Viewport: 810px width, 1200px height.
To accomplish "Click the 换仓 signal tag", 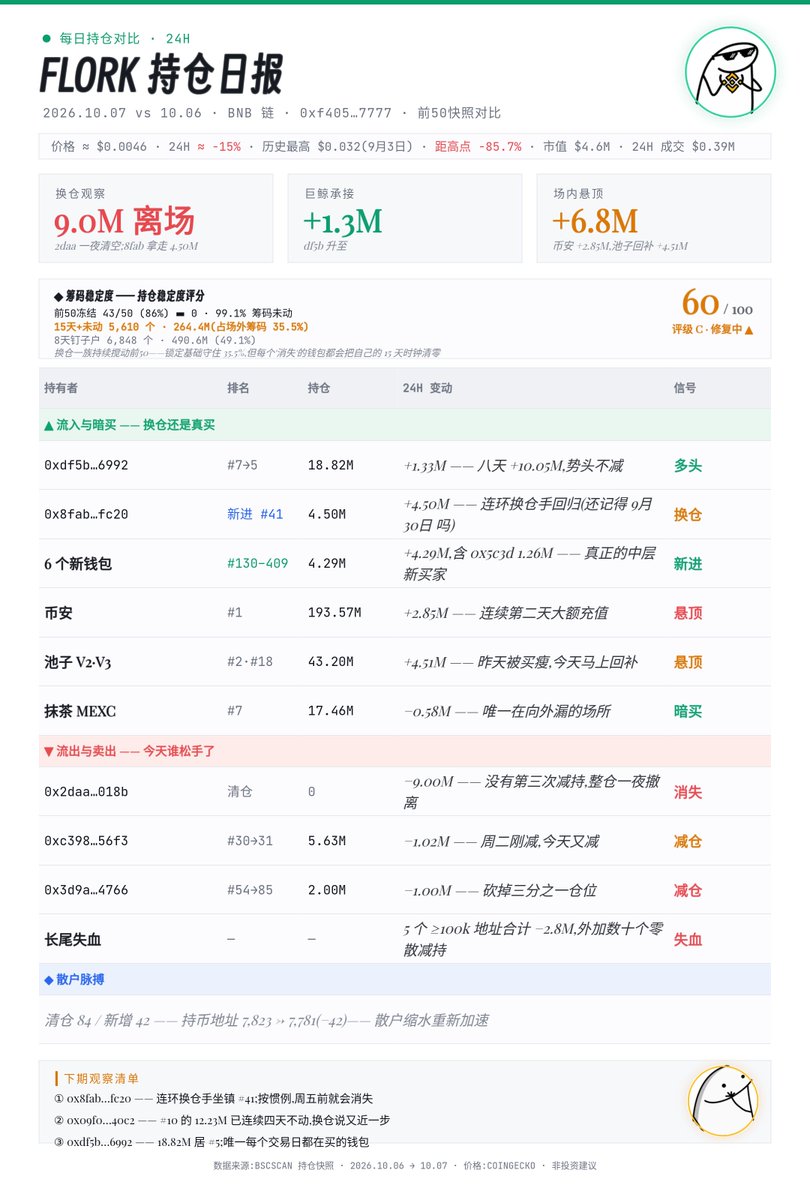I will pyautogui.click(x=688, y=514).
